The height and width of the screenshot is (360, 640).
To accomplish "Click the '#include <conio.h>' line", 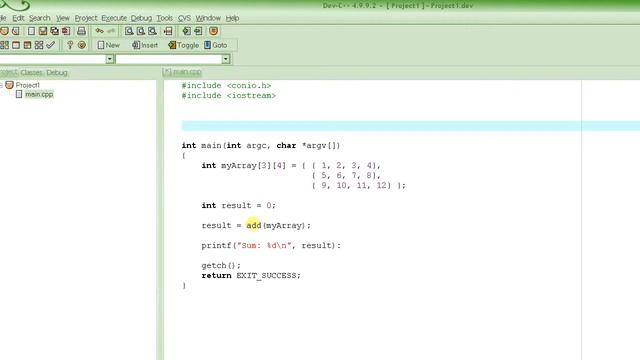I will tap(226, 85).
